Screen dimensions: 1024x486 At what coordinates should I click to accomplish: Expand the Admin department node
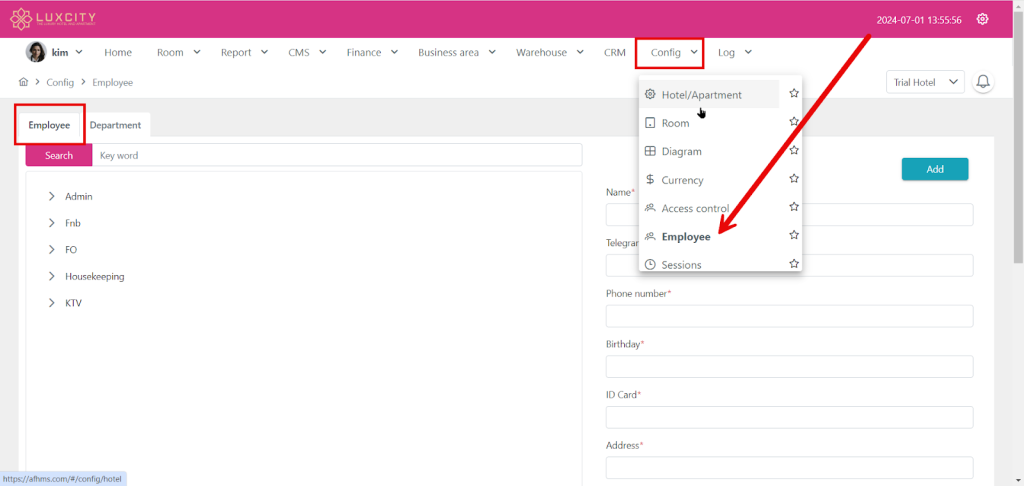pyautogui.click(x=51, y=197)
